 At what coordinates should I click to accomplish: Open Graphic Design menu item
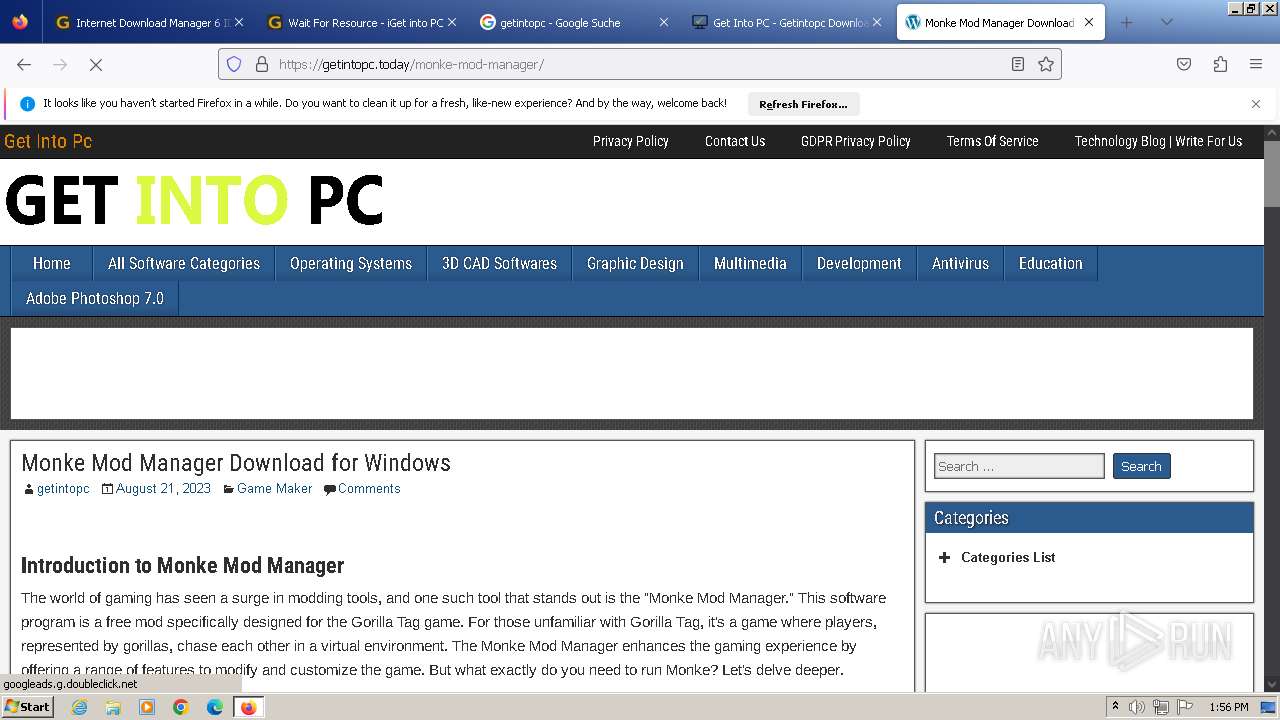click(x=635, y=263)
